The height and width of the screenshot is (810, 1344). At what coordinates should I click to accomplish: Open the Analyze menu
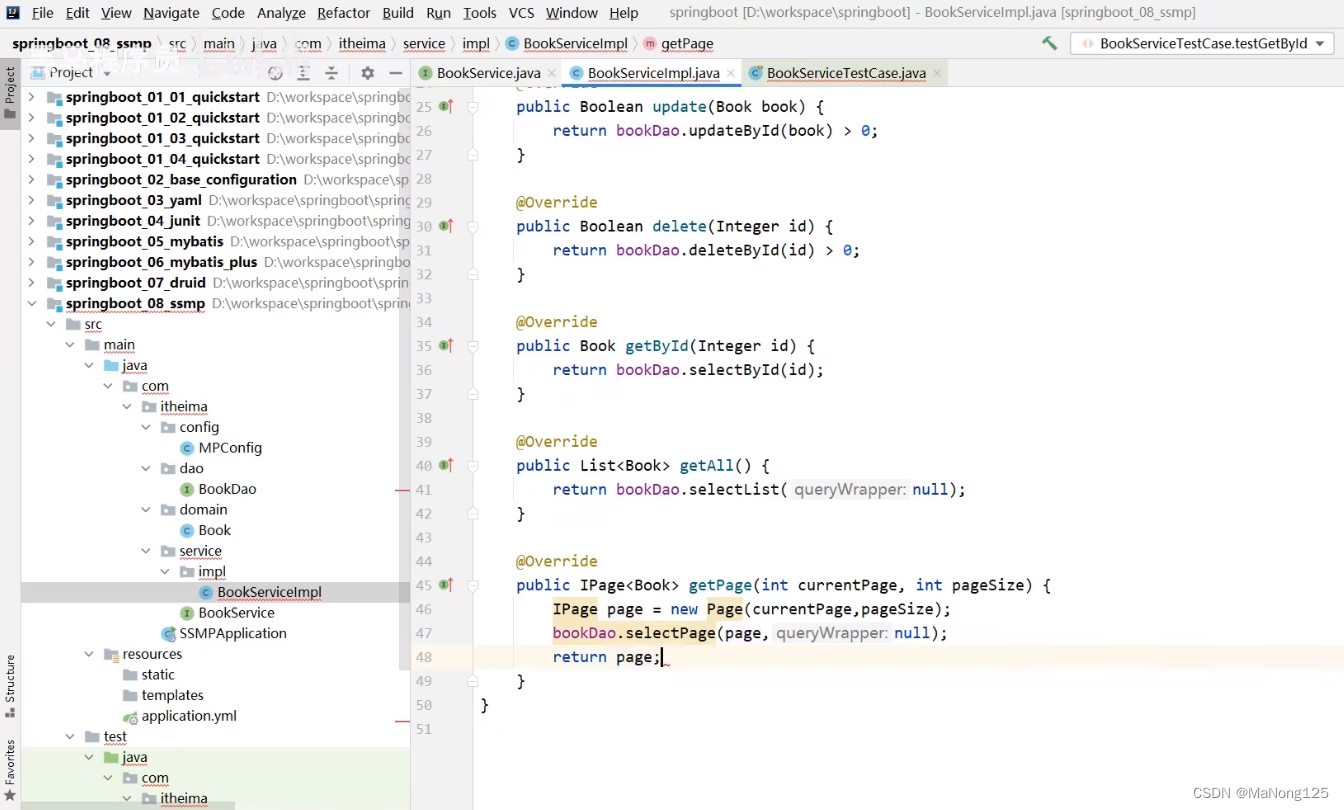(281, 13)
